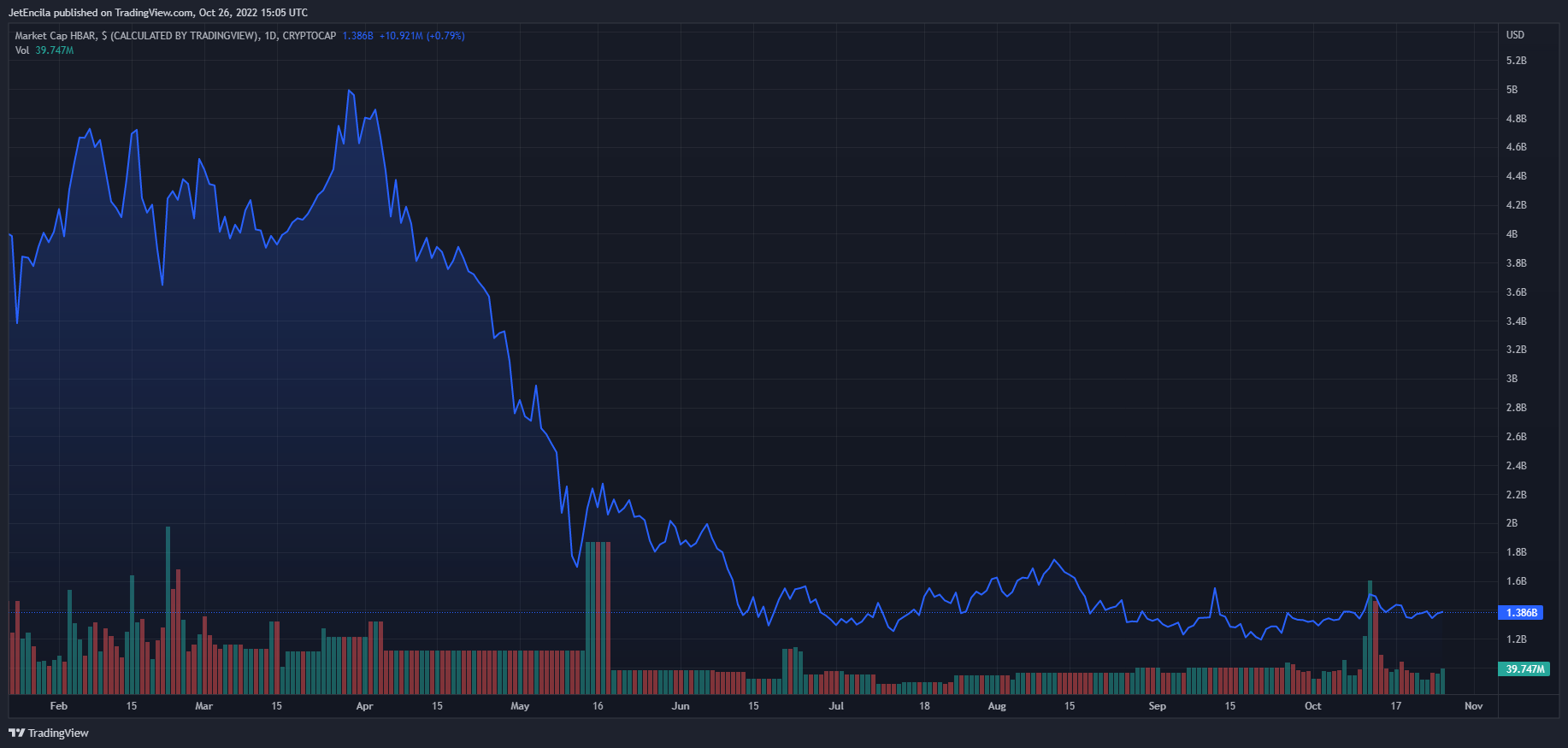The image size is (1568, 748).
Task: Click the 1.386B market cap value
Action: tap(357, 36)
